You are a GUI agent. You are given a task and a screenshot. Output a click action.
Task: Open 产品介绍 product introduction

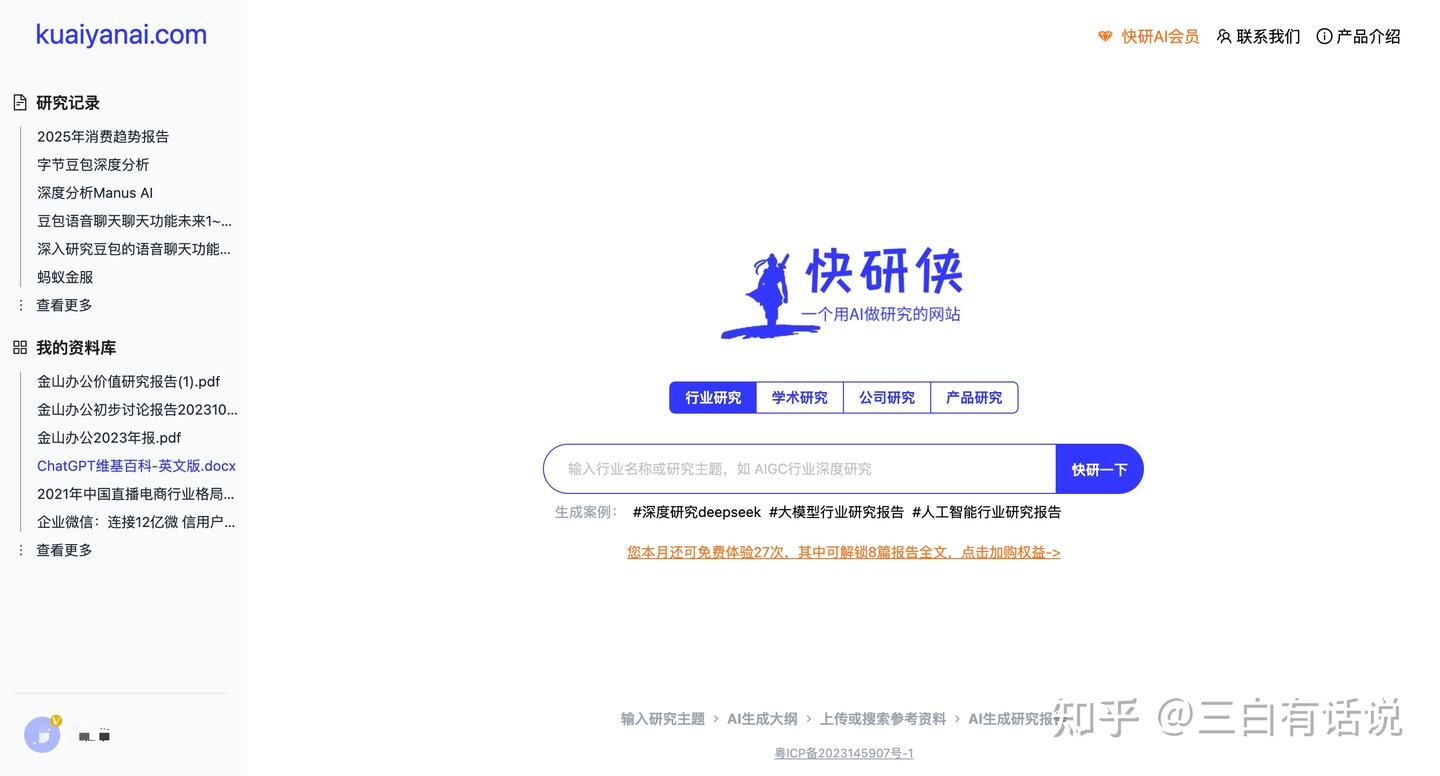tap(1368, 37)
